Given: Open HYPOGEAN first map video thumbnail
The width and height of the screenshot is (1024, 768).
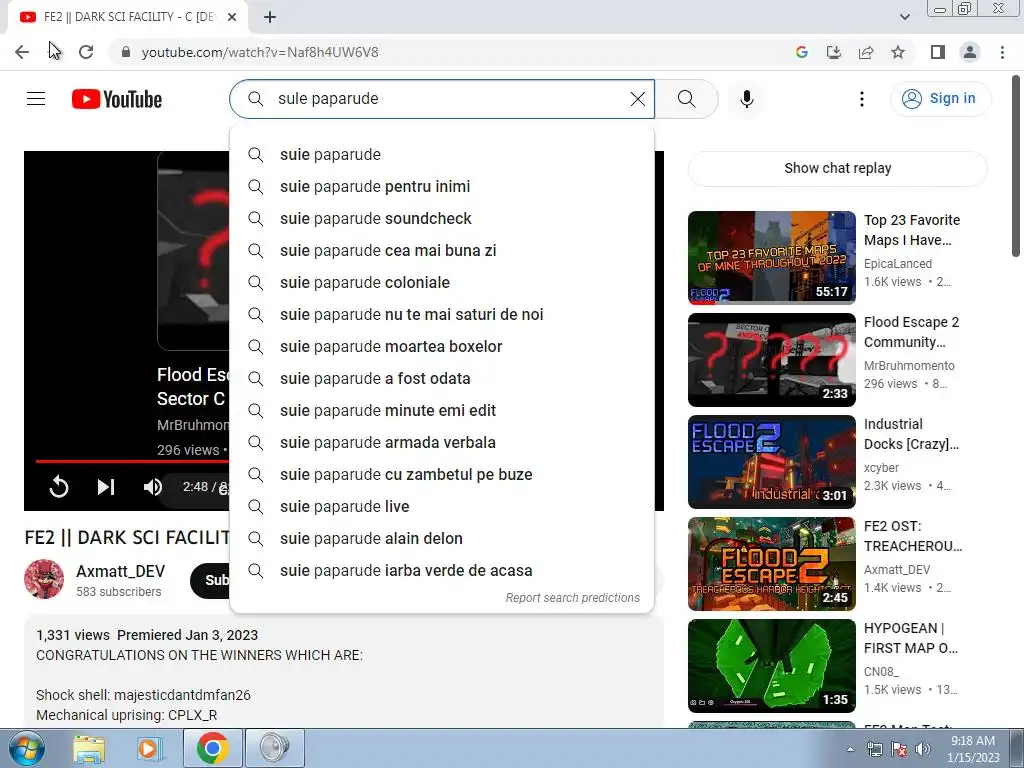Looking at the screenshot, I should pos(771,665).
